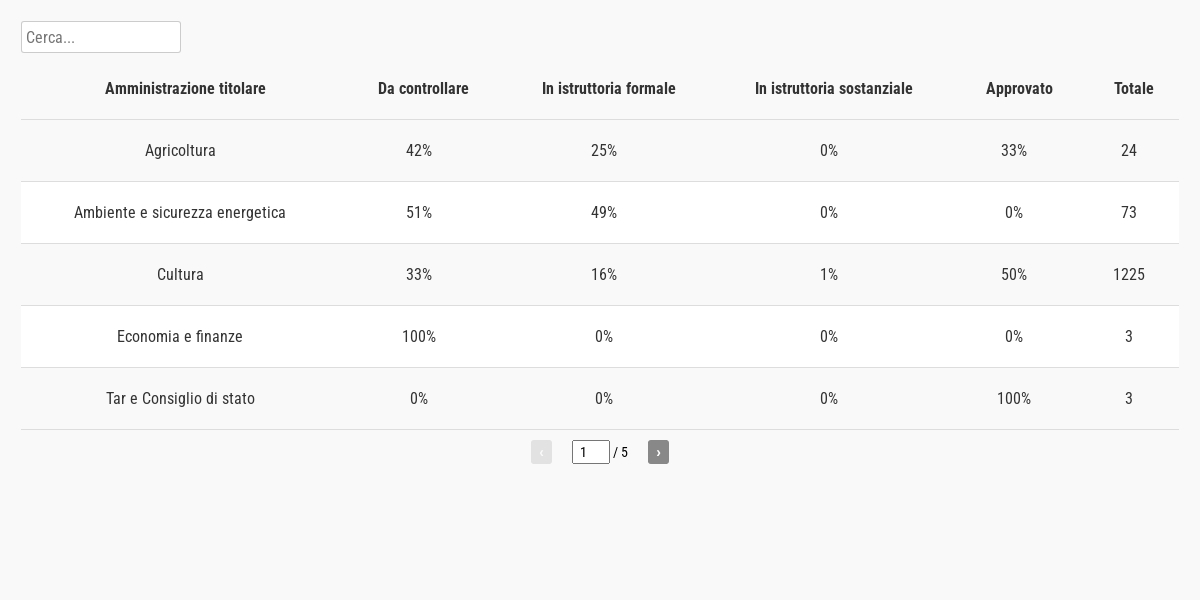The height and width of the screenshot is (600, 1200).
Task: Select the Cultura row name
Action: point(180,275)
